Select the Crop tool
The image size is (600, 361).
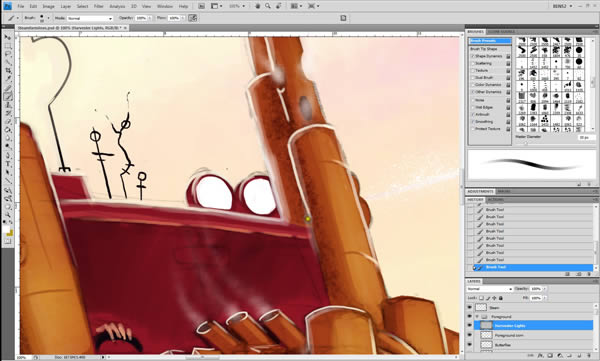(8, 71)
